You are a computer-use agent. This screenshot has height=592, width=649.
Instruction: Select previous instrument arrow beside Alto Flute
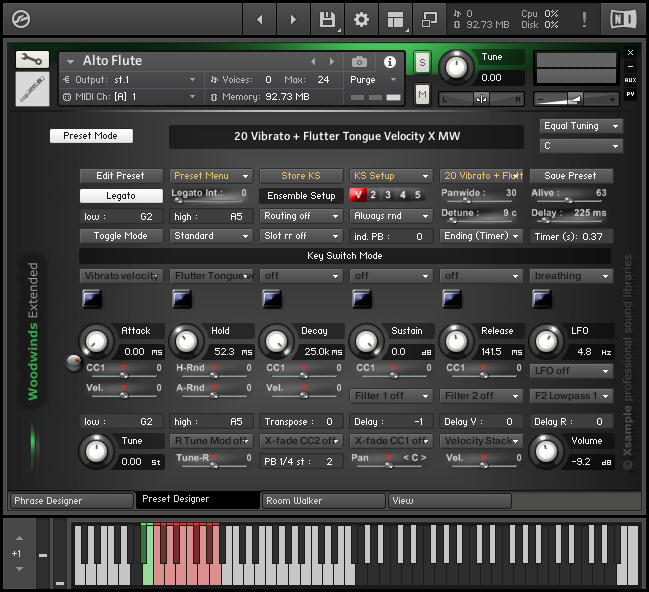[x=313, y=62]
